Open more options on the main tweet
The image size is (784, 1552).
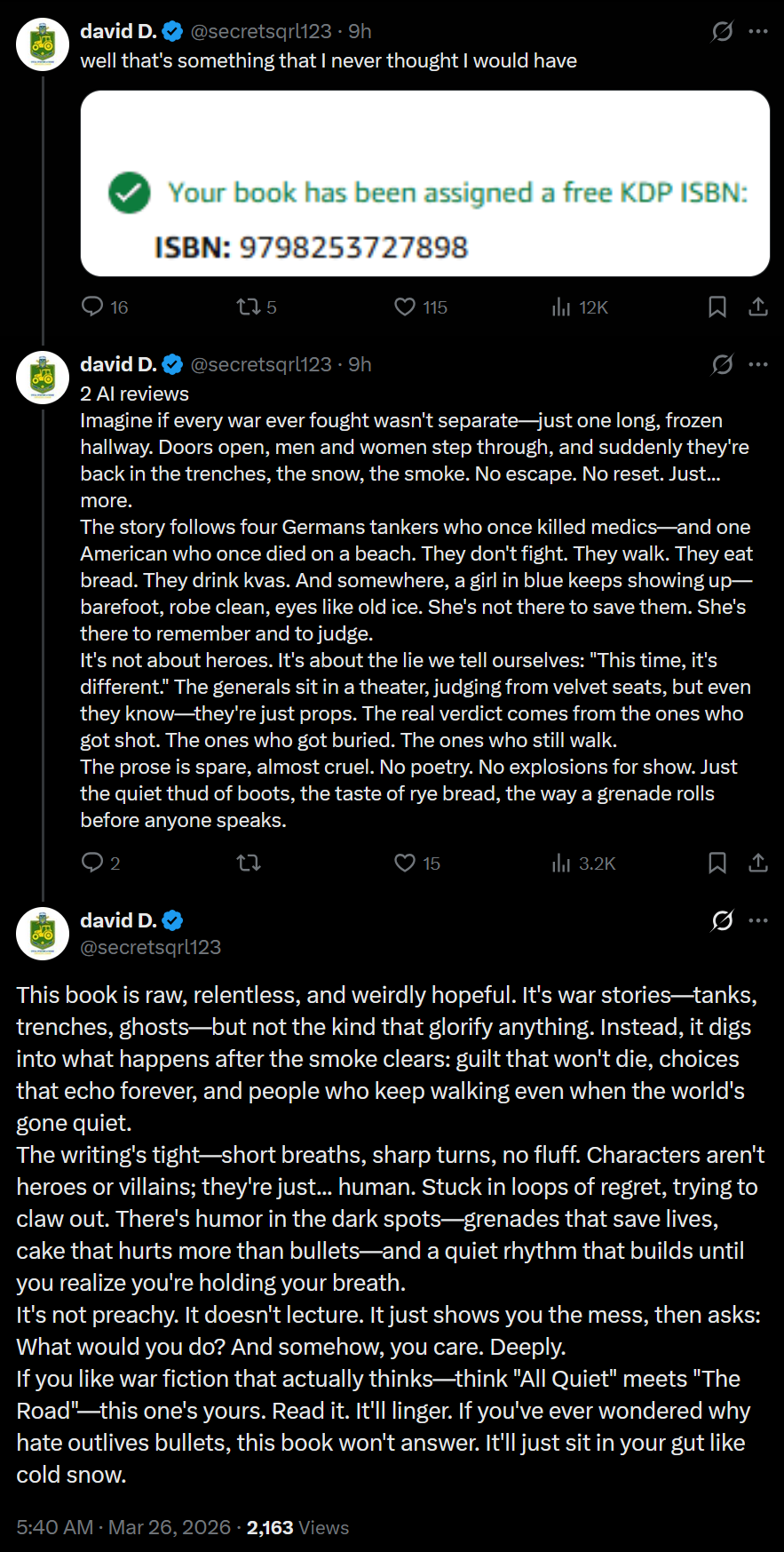click(x=758, y=920)
